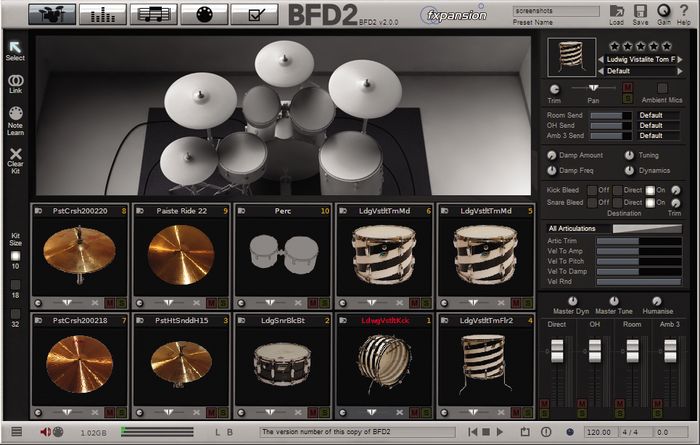The width and height of the screenshot is (700, 445).
Task: Turn Kick Bleed Off checkbox on
Action: click(x=591, y=189)
